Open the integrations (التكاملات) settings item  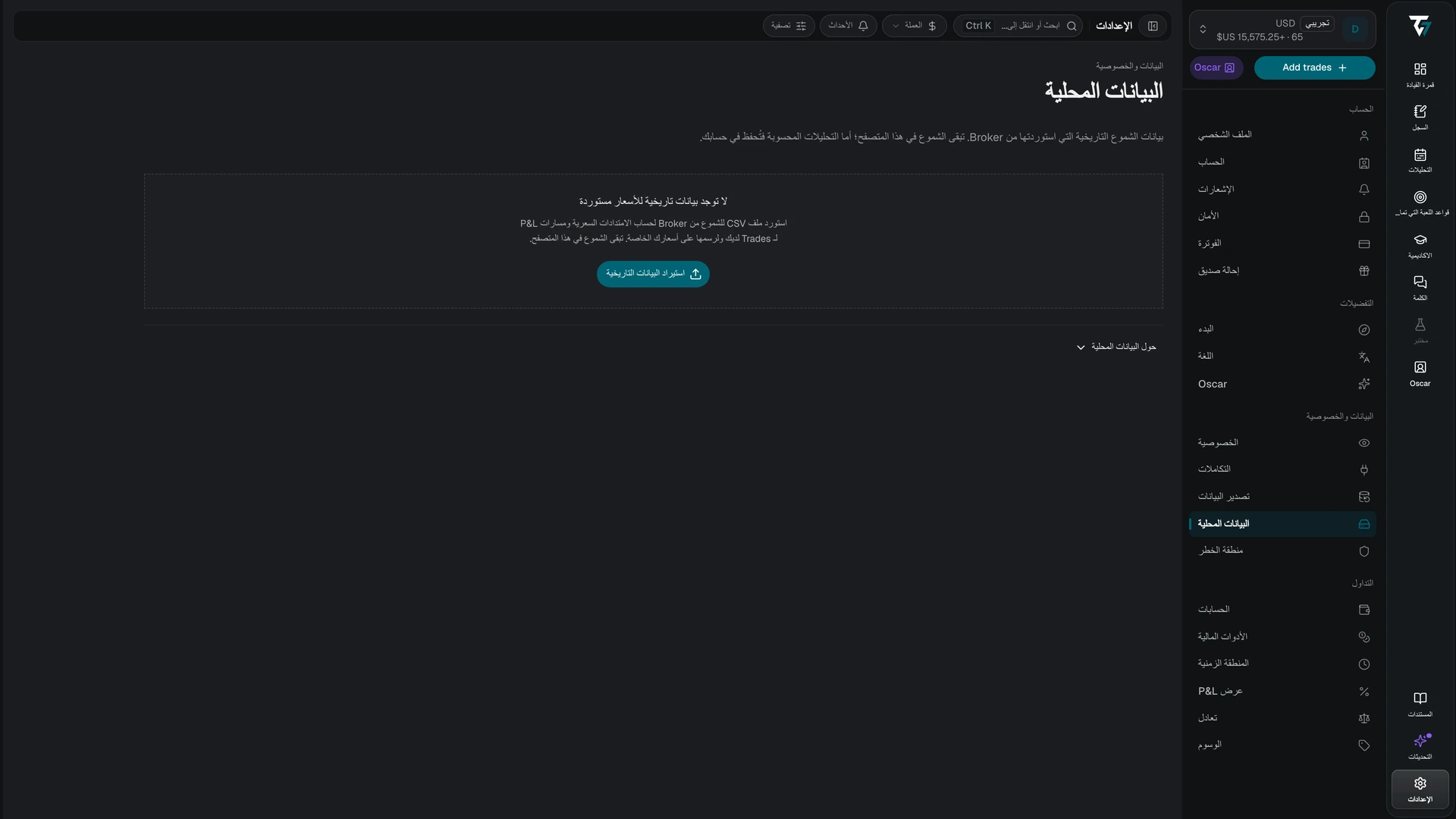(x=1282, y=469)
